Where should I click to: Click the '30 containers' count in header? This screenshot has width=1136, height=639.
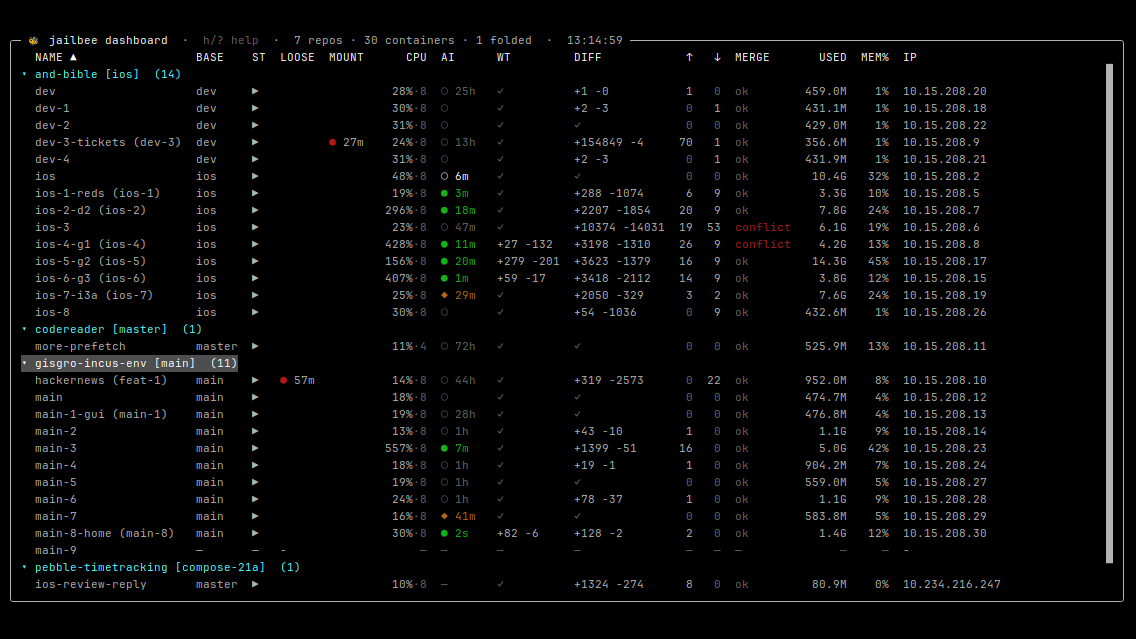pos(409,41)
